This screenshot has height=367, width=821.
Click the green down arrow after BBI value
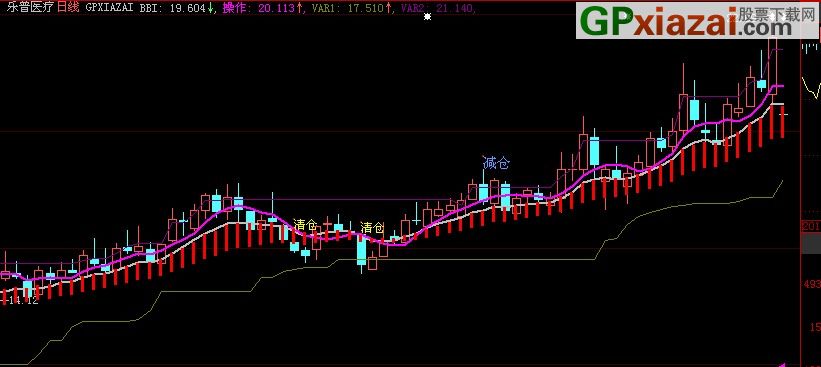tap(210, 8)
